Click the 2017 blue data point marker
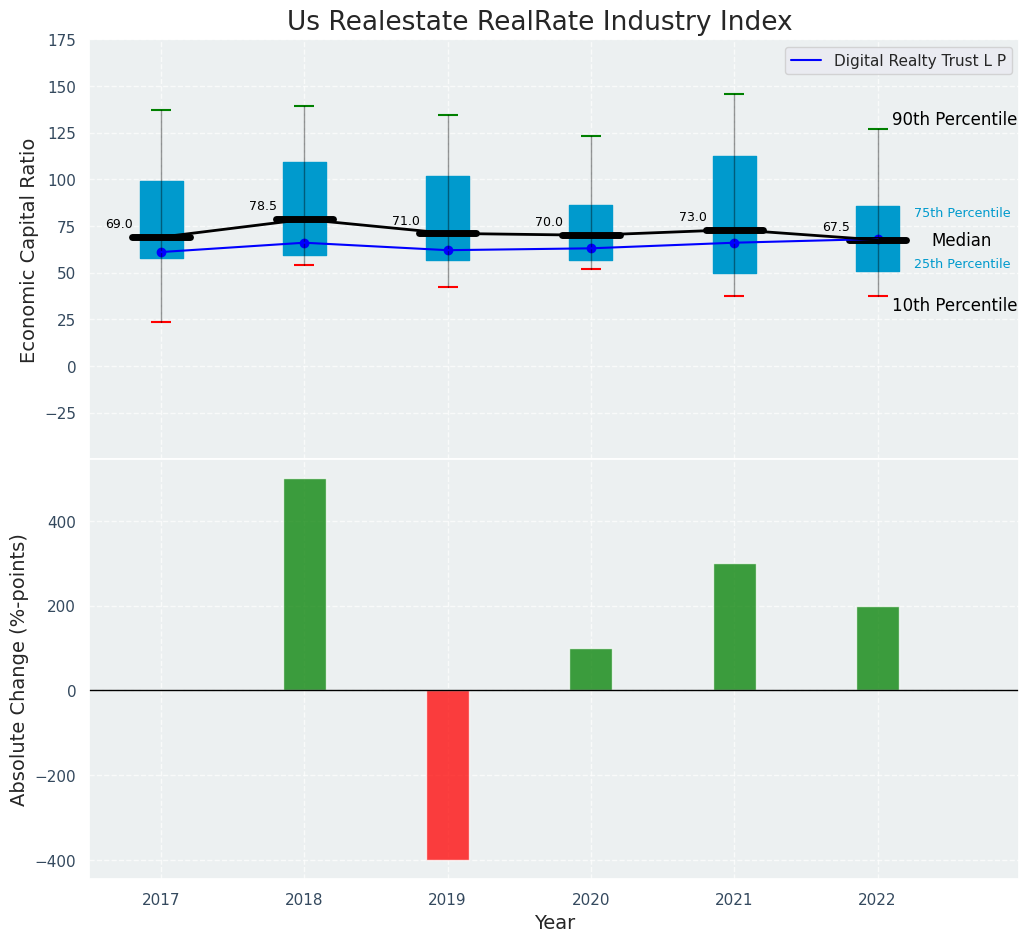1029x942 pixels. [161, 252]
